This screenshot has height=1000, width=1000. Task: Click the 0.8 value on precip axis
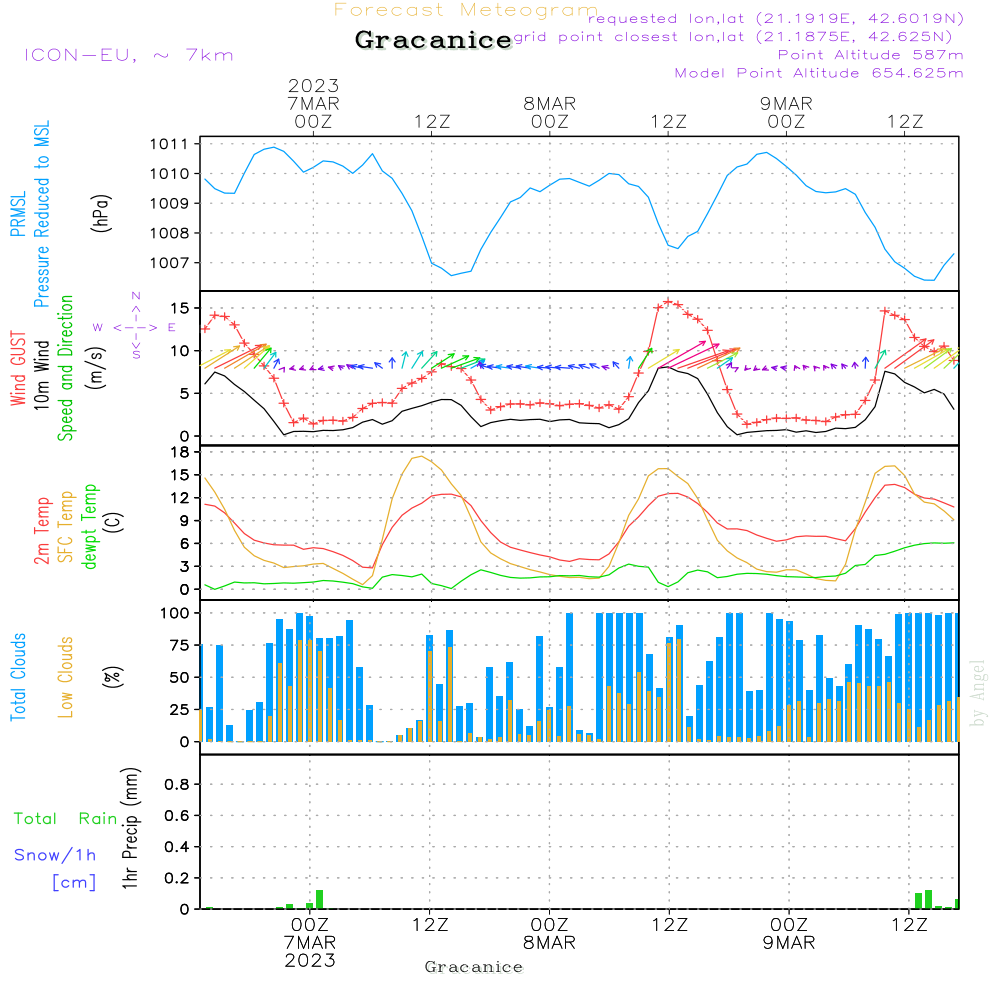tap(177, 785)
